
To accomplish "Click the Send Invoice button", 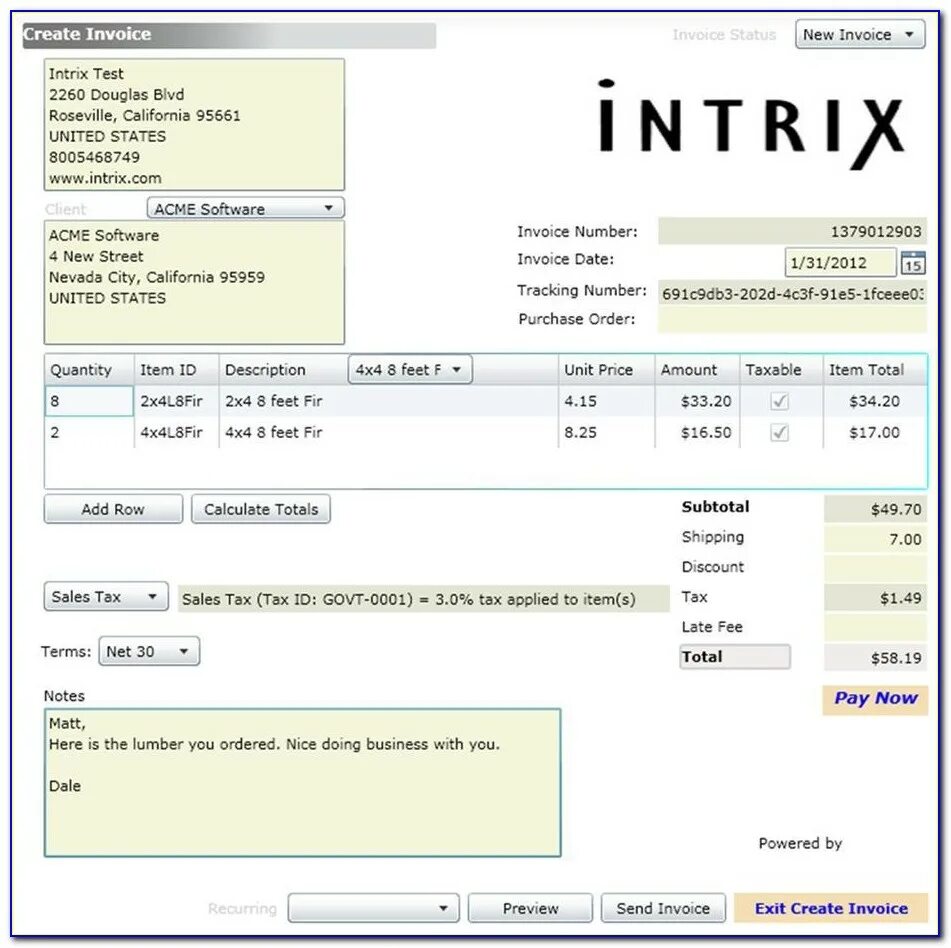I will (x=663, y=908).
